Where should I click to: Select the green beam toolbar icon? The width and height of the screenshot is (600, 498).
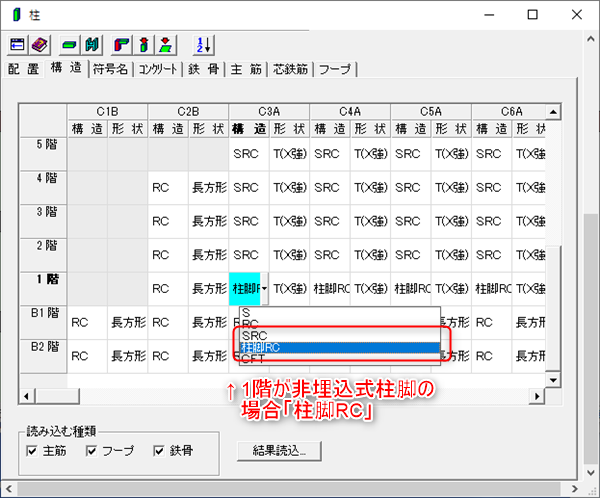tap(70, 45)
